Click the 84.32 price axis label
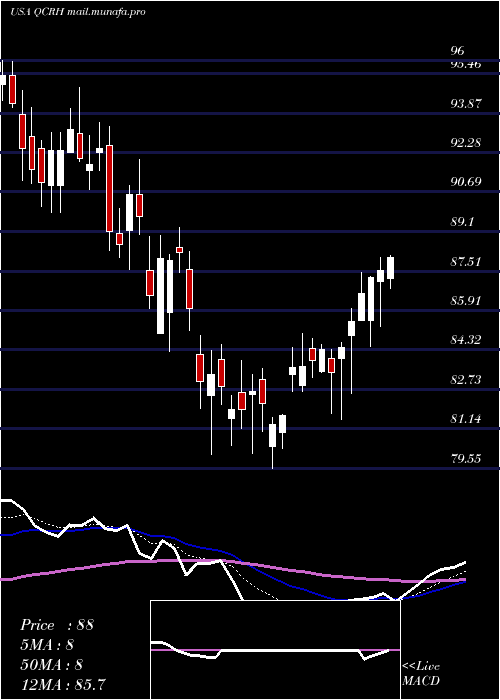 pos(466,340)
